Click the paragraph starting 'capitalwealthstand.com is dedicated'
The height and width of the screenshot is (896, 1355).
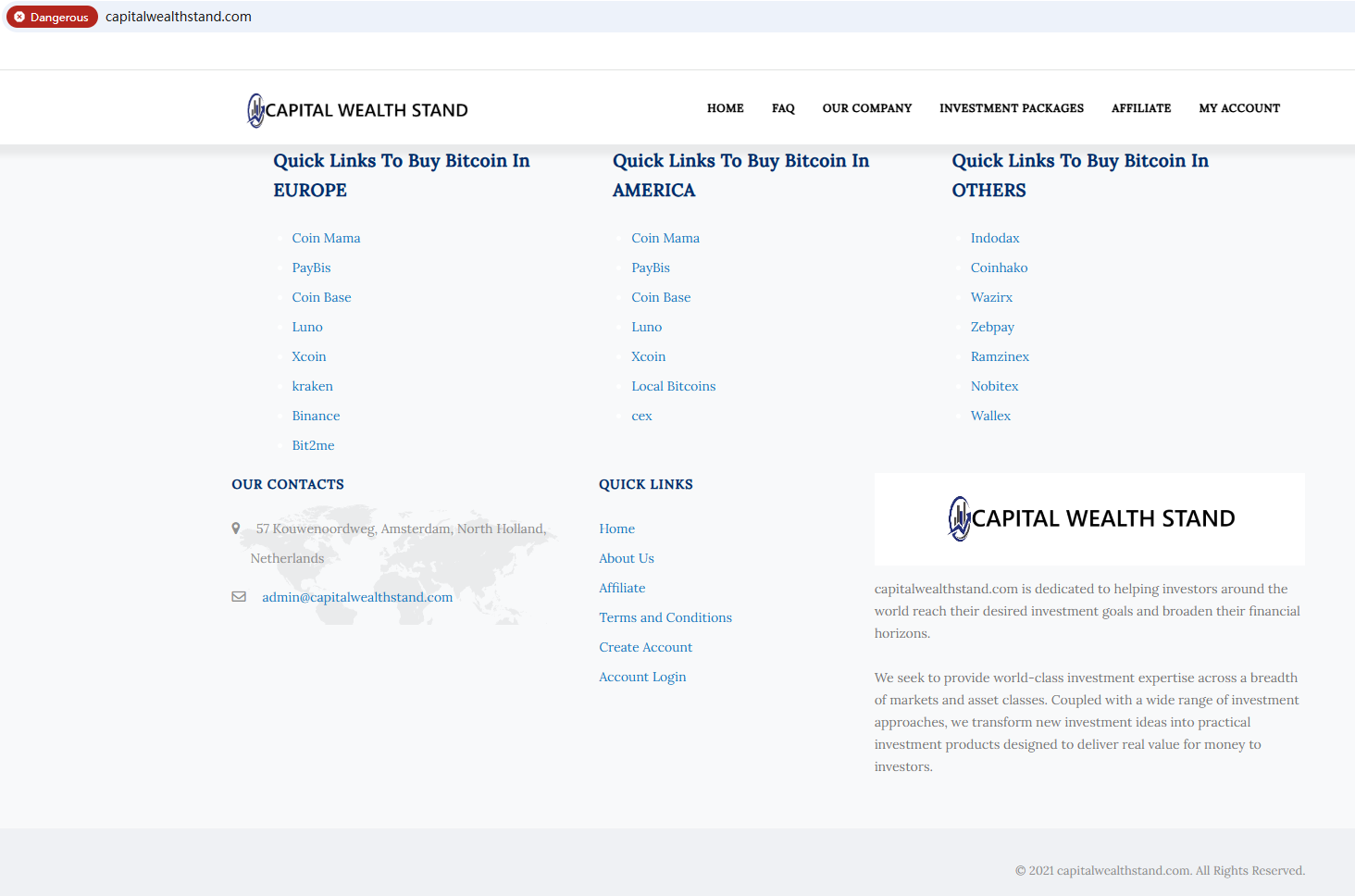click(x=1088, y=611)
